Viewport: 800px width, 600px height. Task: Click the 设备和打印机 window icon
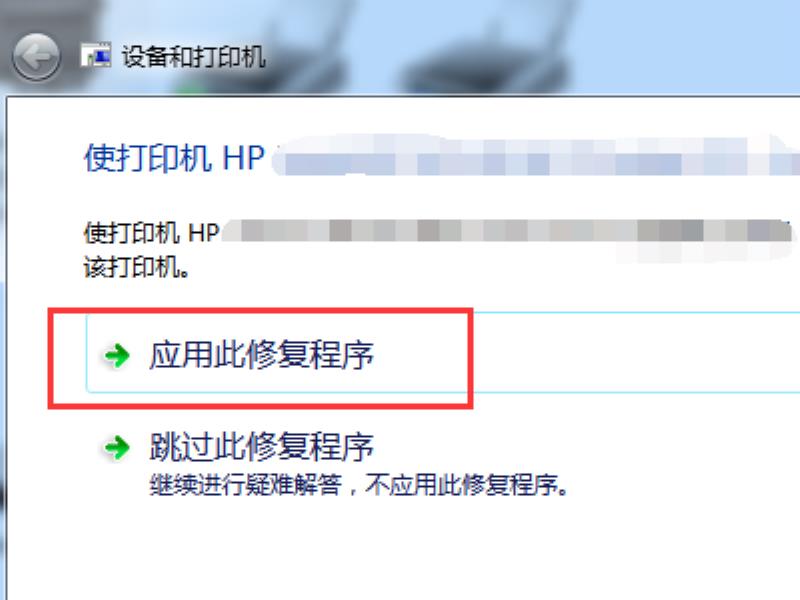(95, 55)
